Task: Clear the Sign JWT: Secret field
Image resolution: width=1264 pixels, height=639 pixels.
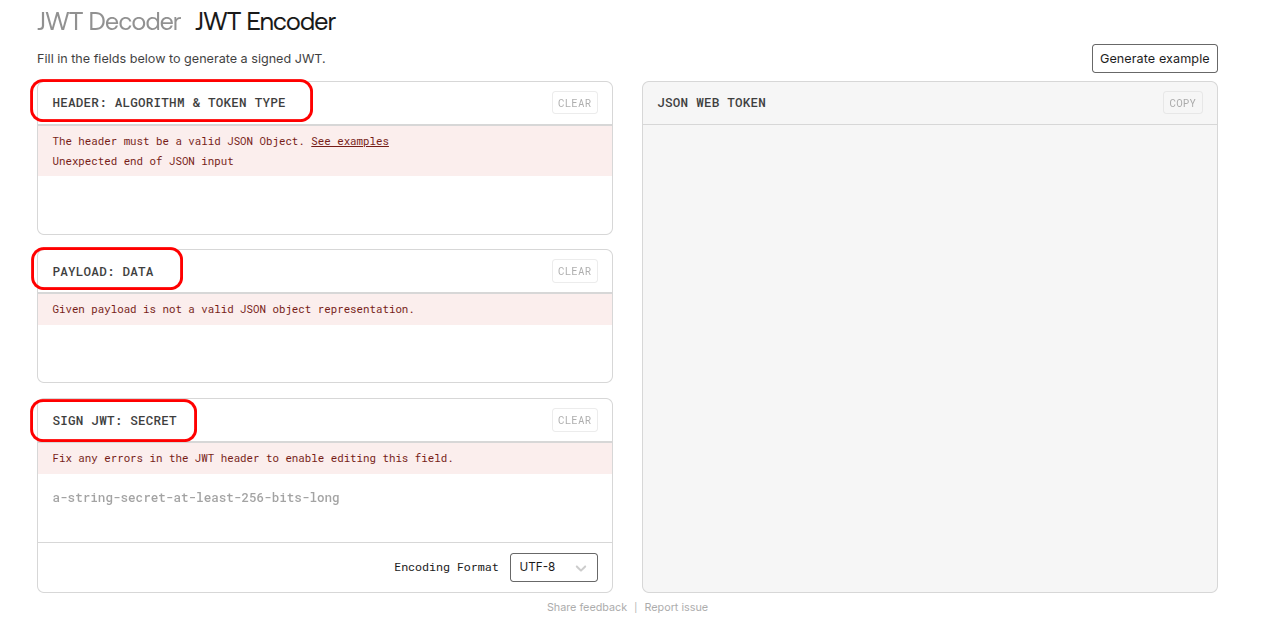Action: pyautogui.click(x=574, y=420)
